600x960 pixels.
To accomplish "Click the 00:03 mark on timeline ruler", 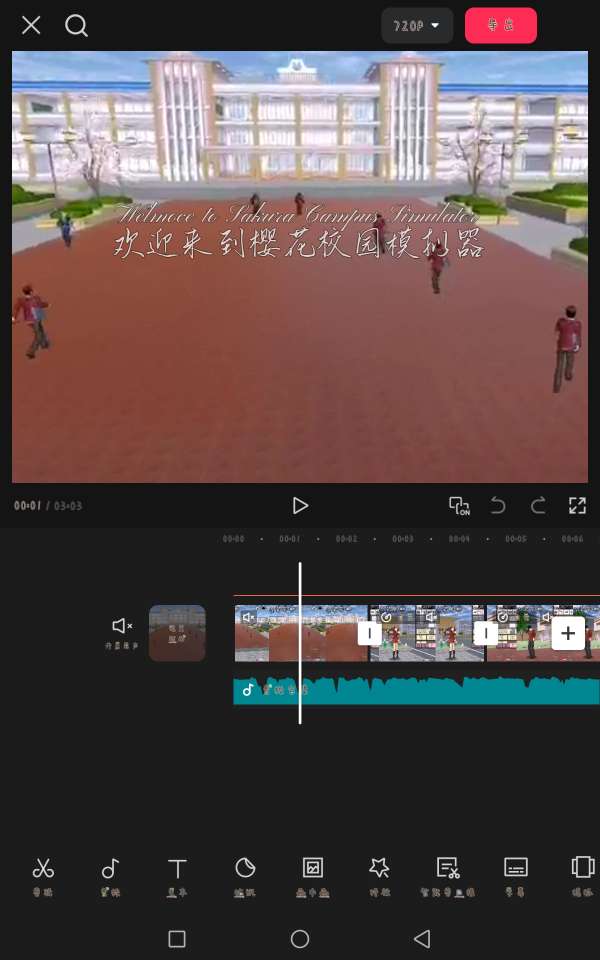I will pyautogui.click(x=403, y=539).
